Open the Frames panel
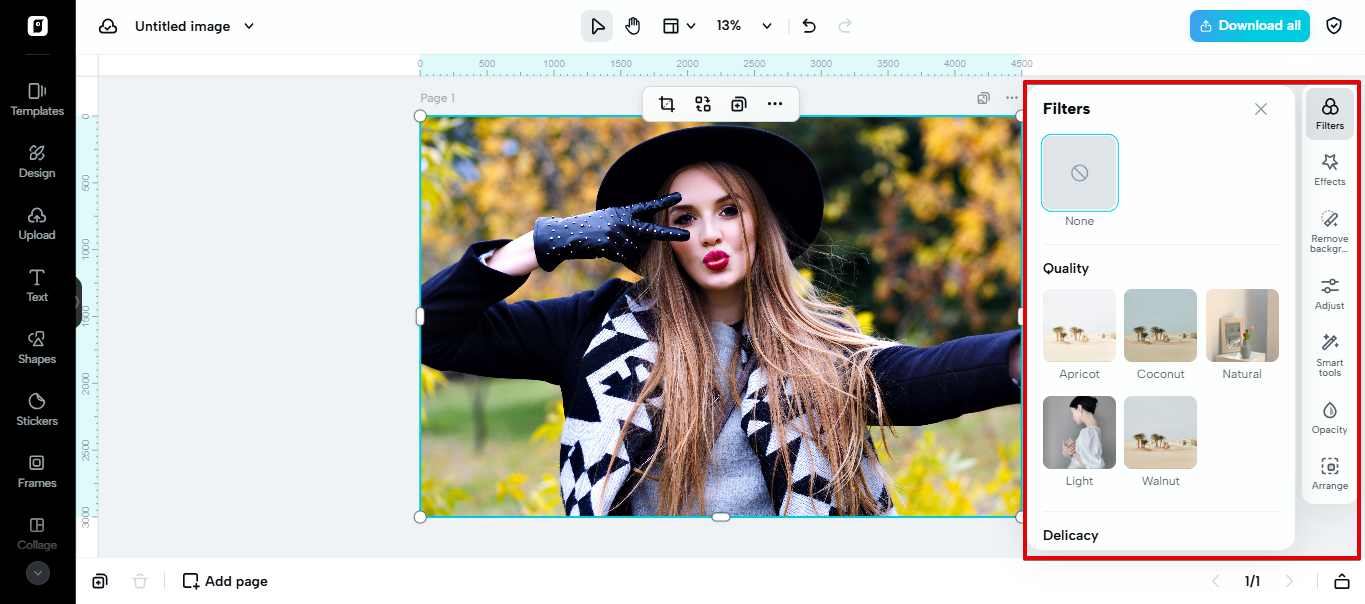This screenshot has height=604, width=1365. coord(36,469)
